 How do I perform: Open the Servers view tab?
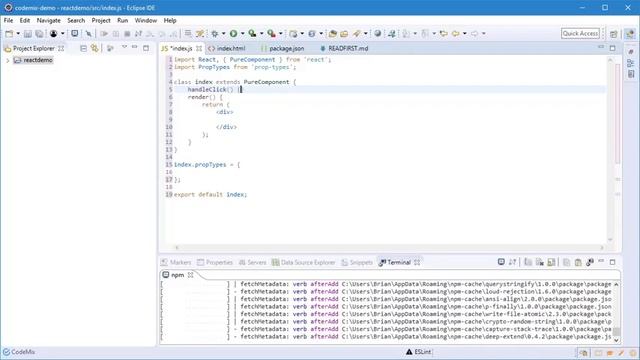(252, 262)
